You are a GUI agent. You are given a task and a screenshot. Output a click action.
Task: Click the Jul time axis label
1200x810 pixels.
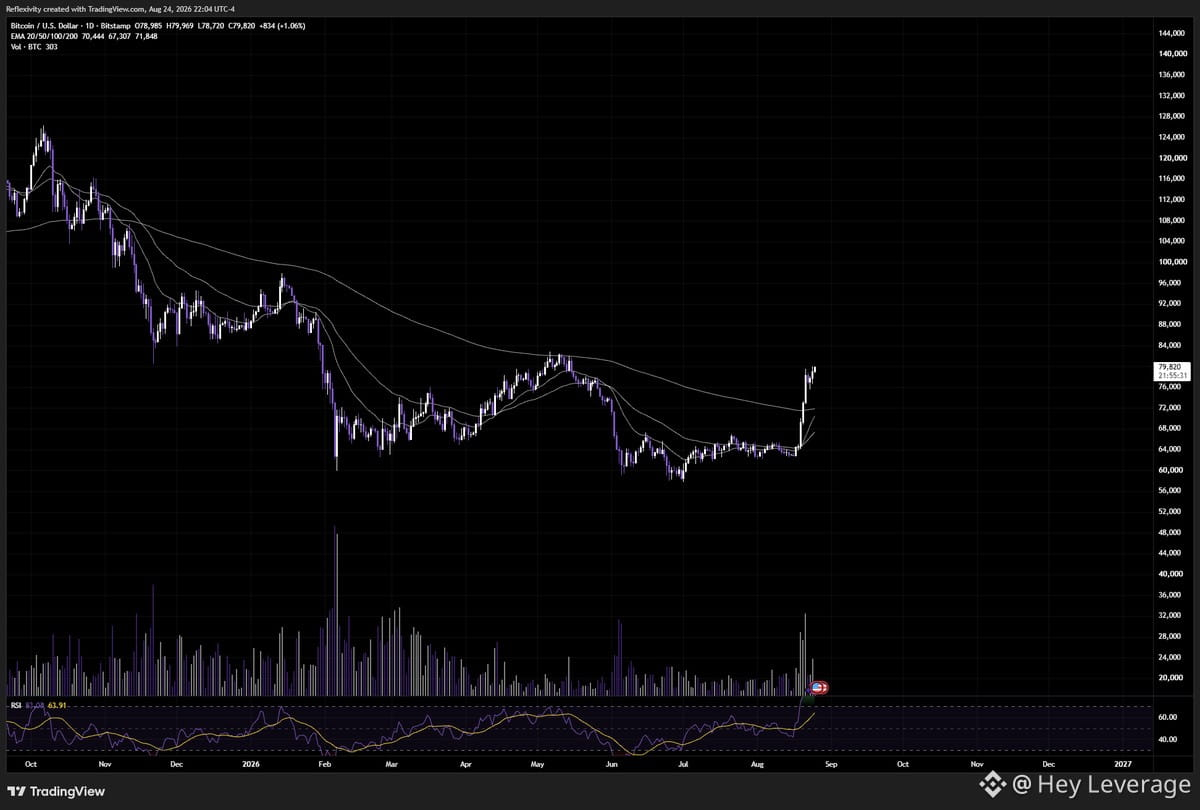click(683, 764)
